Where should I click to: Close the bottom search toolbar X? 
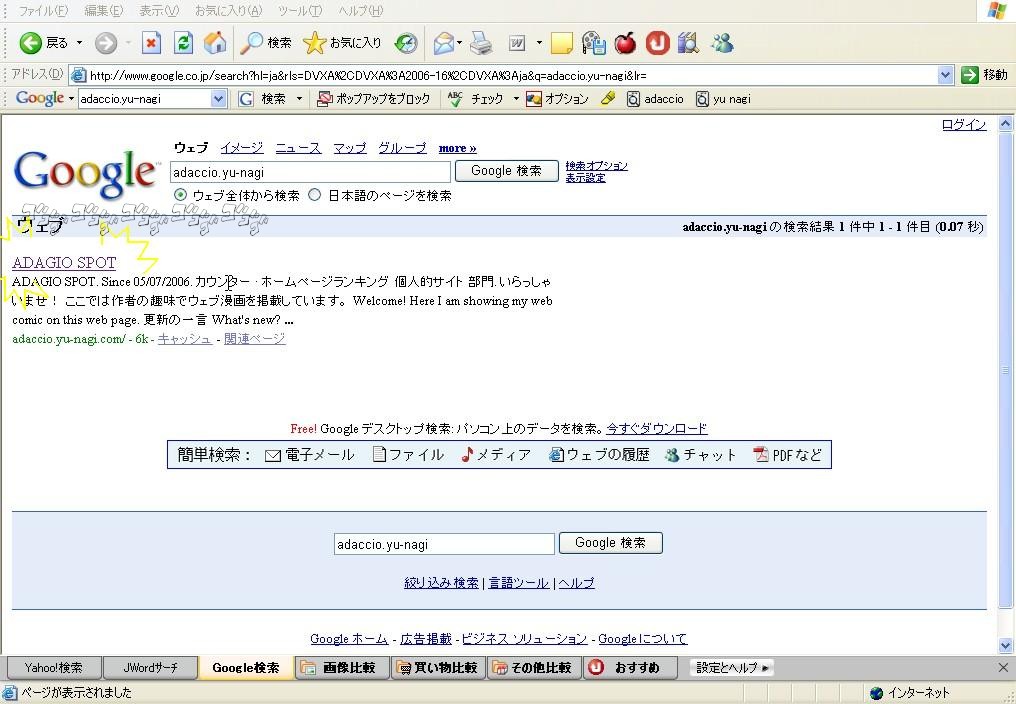pyautogui.click(x=1003, y=667)
